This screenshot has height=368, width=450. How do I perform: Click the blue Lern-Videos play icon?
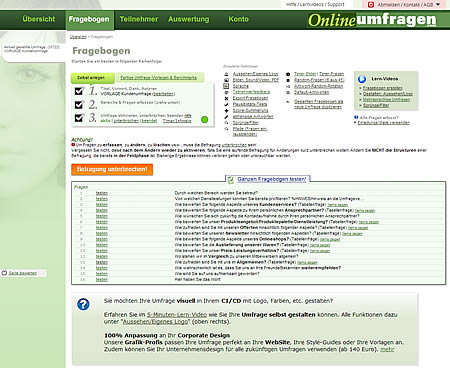click(362, 79)
